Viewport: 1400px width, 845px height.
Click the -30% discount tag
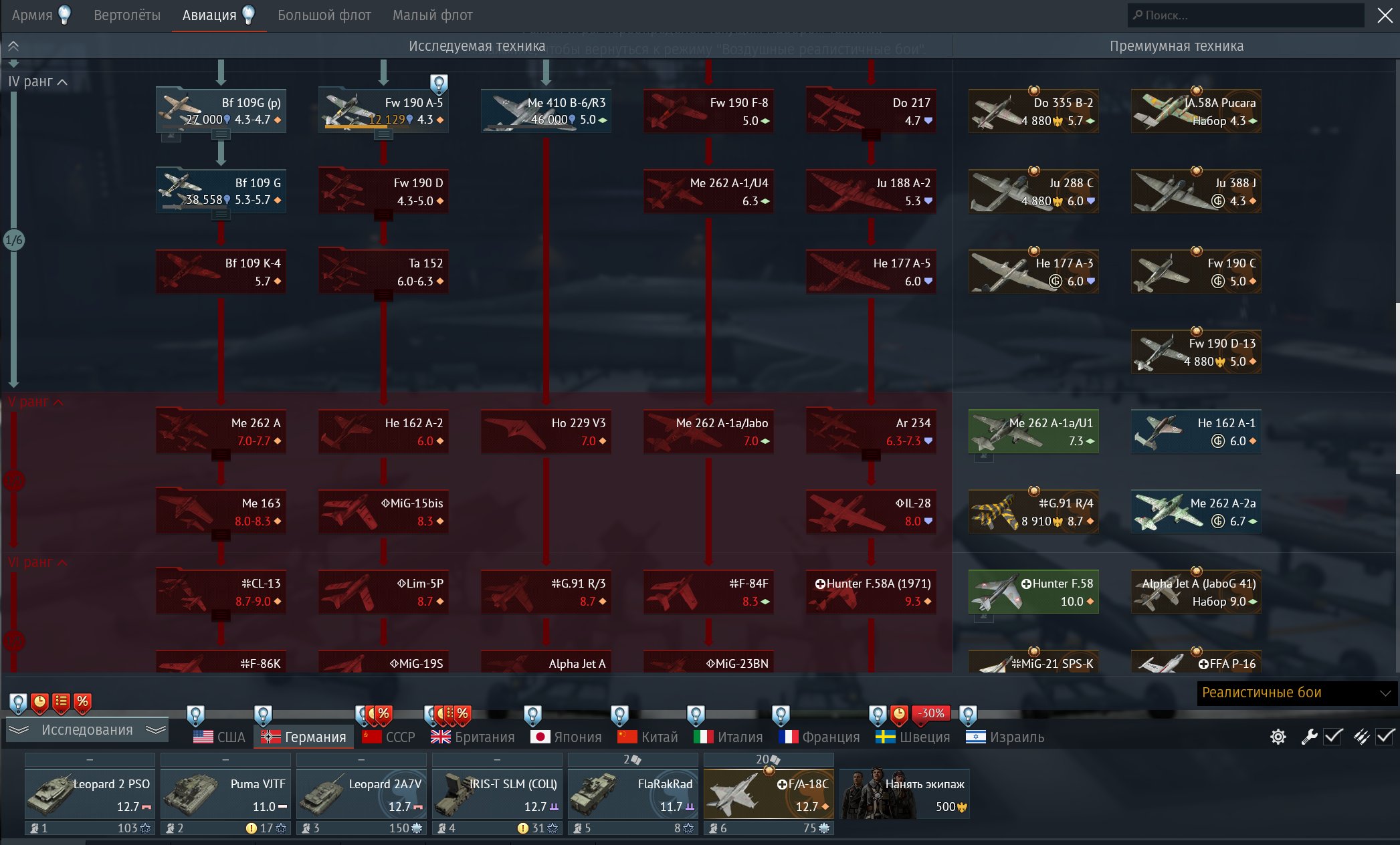(932, 713)
